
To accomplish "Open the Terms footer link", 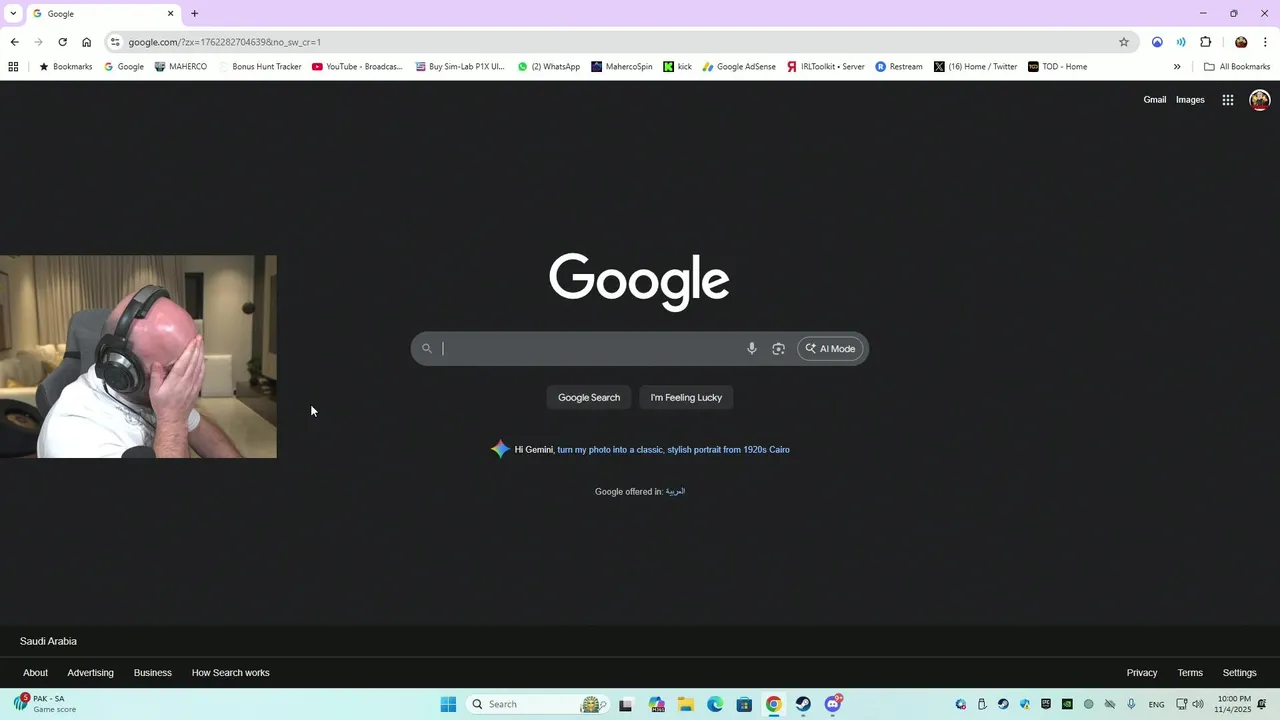I will tap(1190, 673).
